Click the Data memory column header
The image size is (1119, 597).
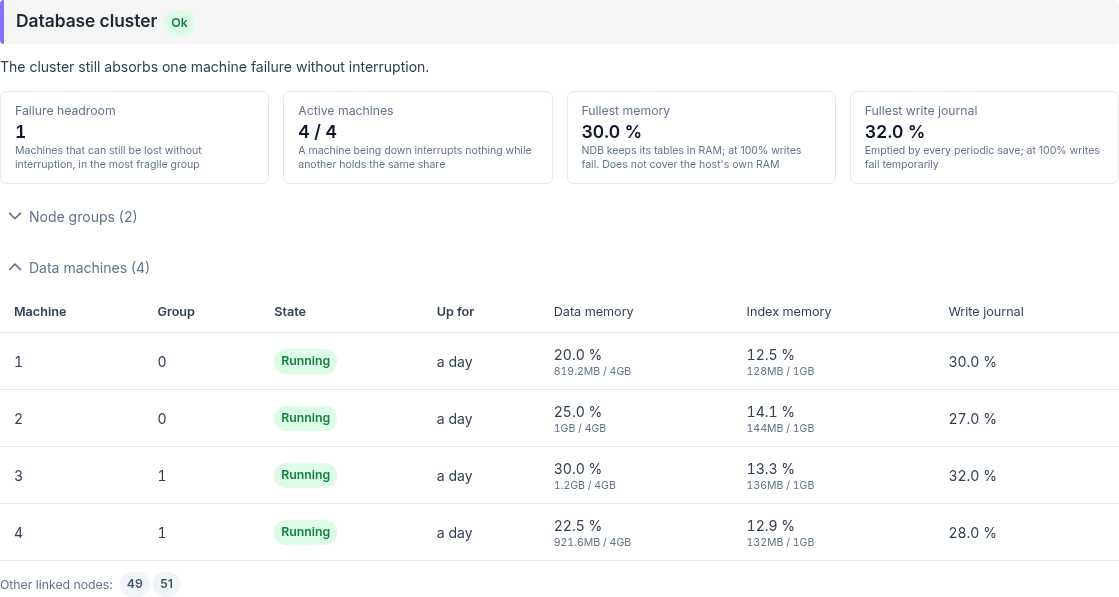click(593, 312)
